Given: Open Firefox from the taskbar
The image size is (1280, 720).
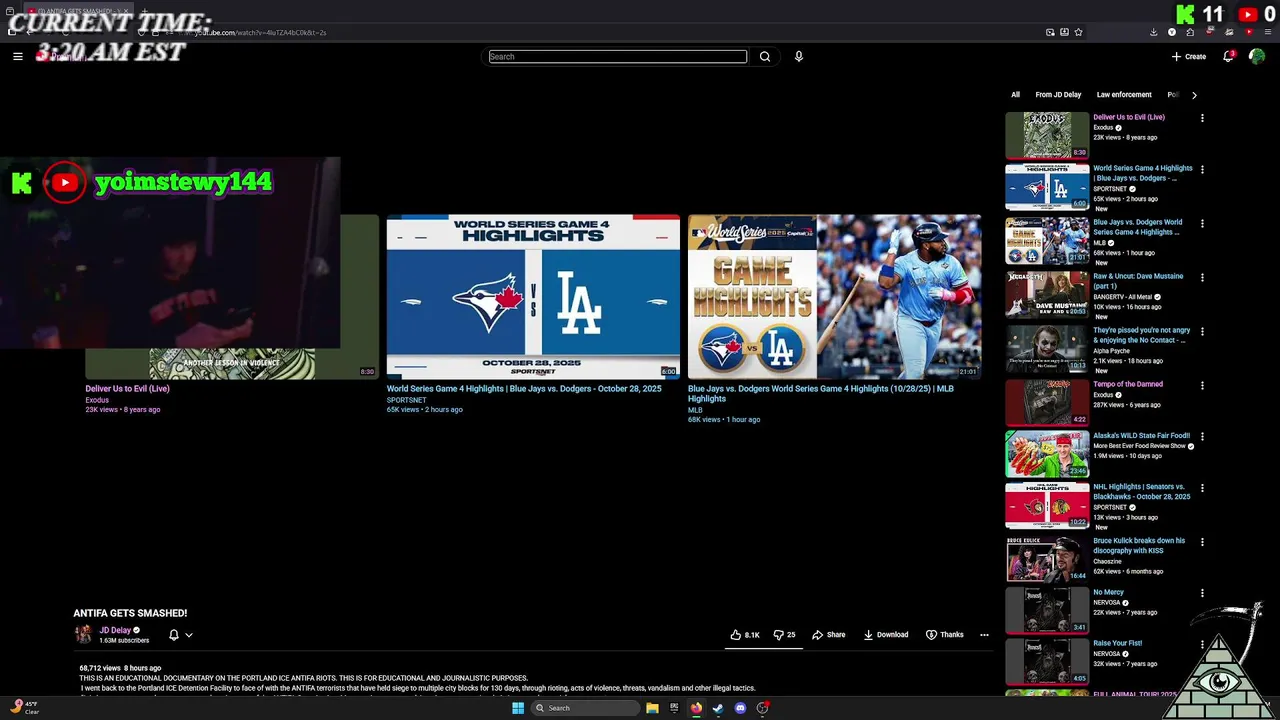Looking at the screenshot, I should pos(696,708).
